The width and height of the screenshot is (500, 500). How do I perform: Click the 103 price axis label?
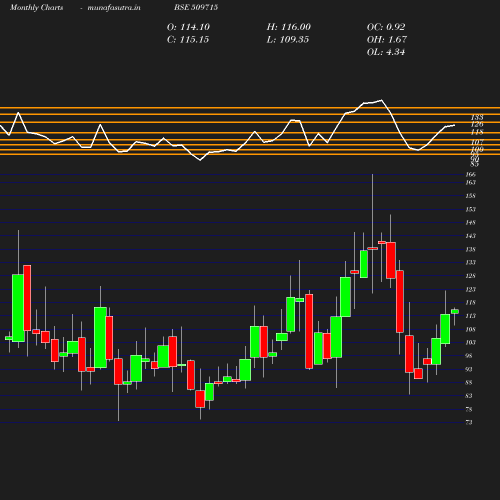(x=471, y=342)
